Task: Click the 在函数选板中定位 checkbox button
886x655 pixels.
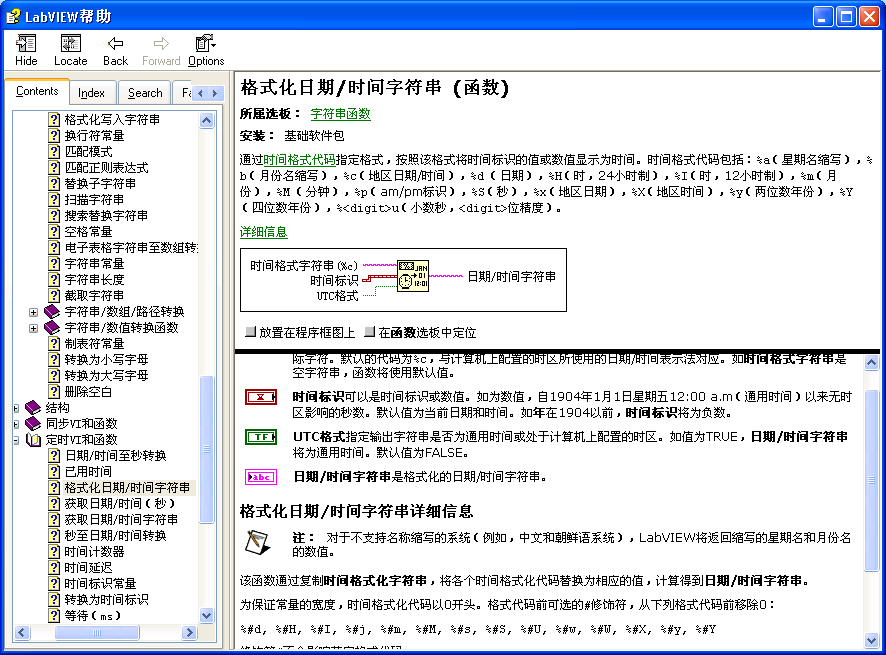Action: [x=370, y=332]
